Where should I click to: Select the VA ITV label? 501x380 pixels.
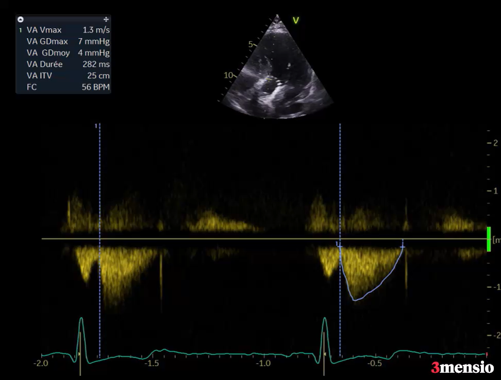[x=39, y=76]
